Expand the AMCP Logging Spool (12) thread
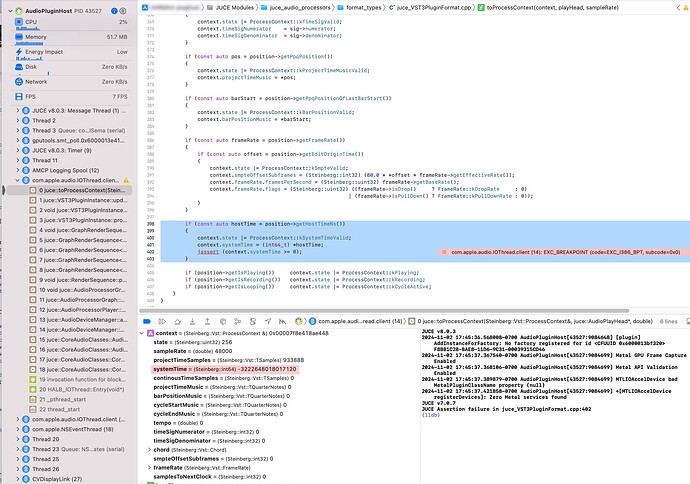Screen dimensions: 690x484 click(18, 170)
